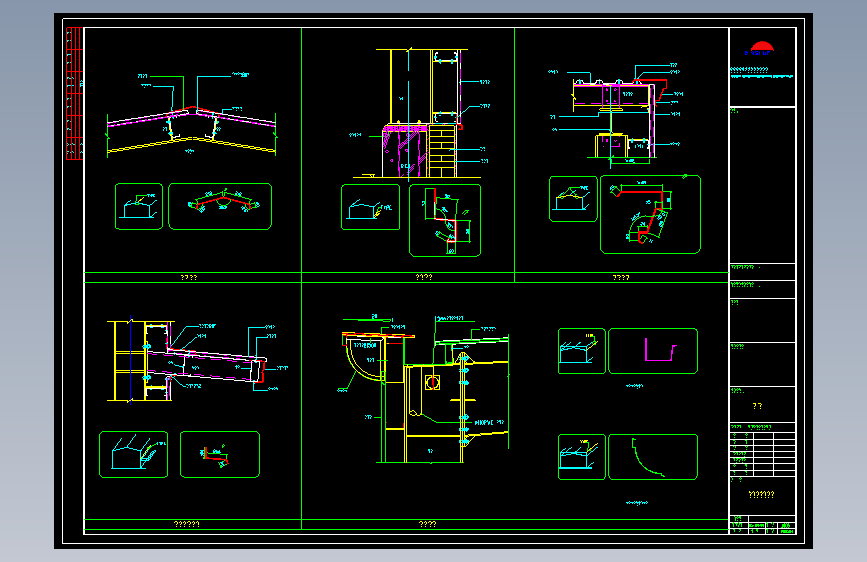The height and width of the screenshot is (562, 867).
Task: Select the yellow "??" text in title block
Action: [x=758, y=406]
